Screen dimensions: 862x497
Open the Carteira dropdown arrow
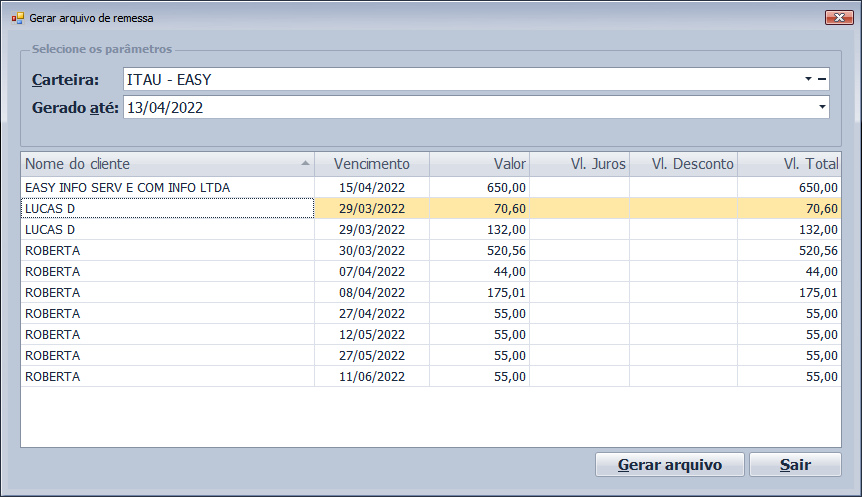[x=807, y=79]
